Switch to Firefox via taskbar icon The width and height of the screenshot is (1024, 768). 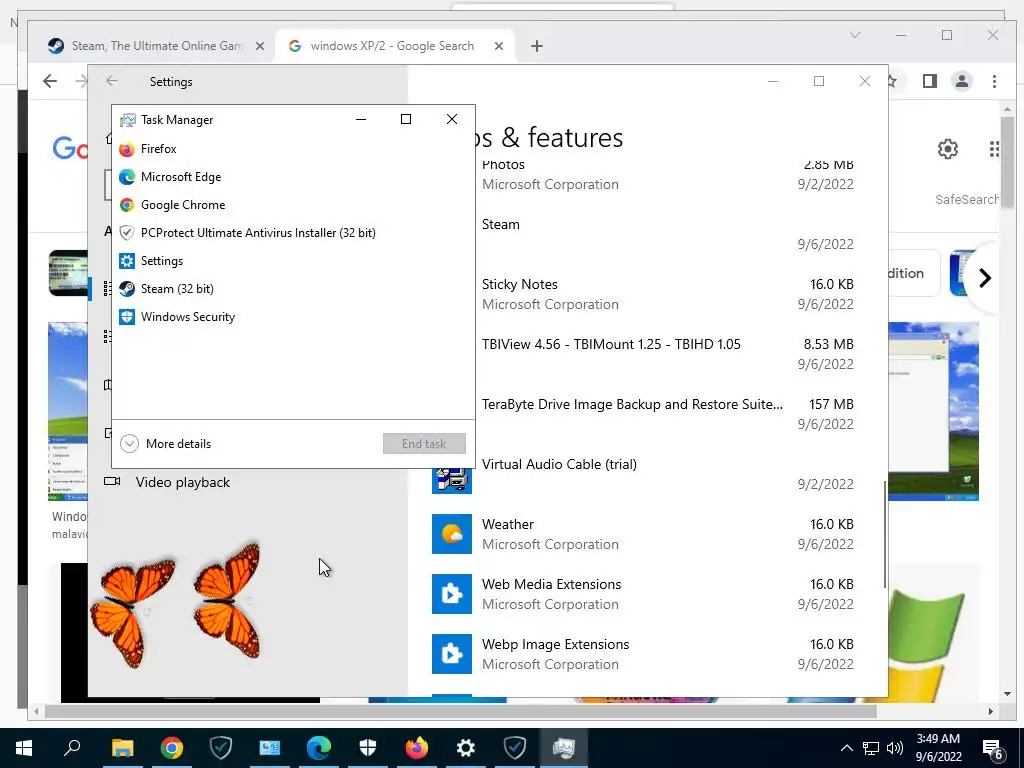point(417,748)
